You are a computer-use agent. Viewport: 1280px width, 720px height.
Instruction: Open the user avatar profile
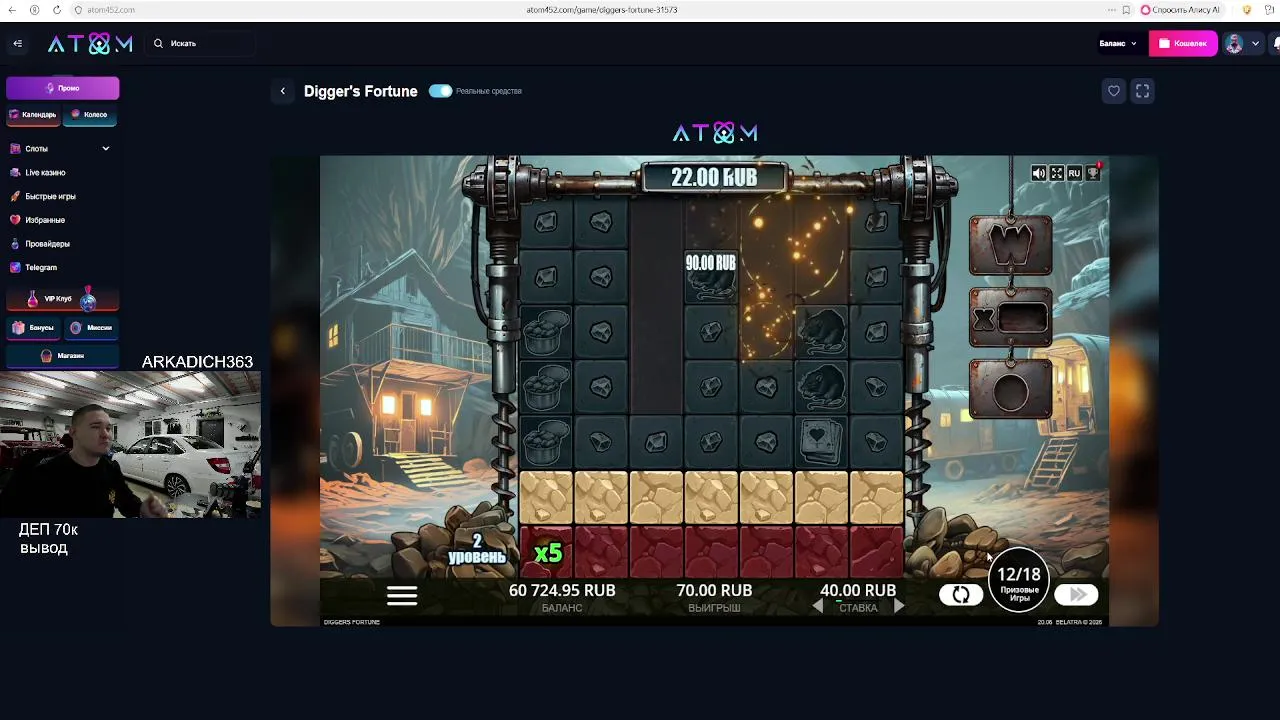tap(1234, 43)
